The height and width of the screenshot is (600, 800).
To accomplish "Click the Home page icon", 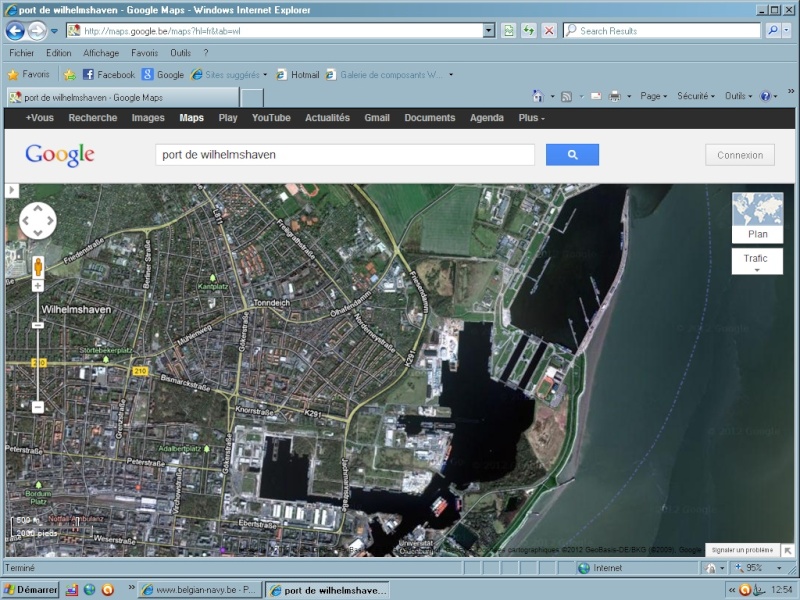I will tap(538, 96).
